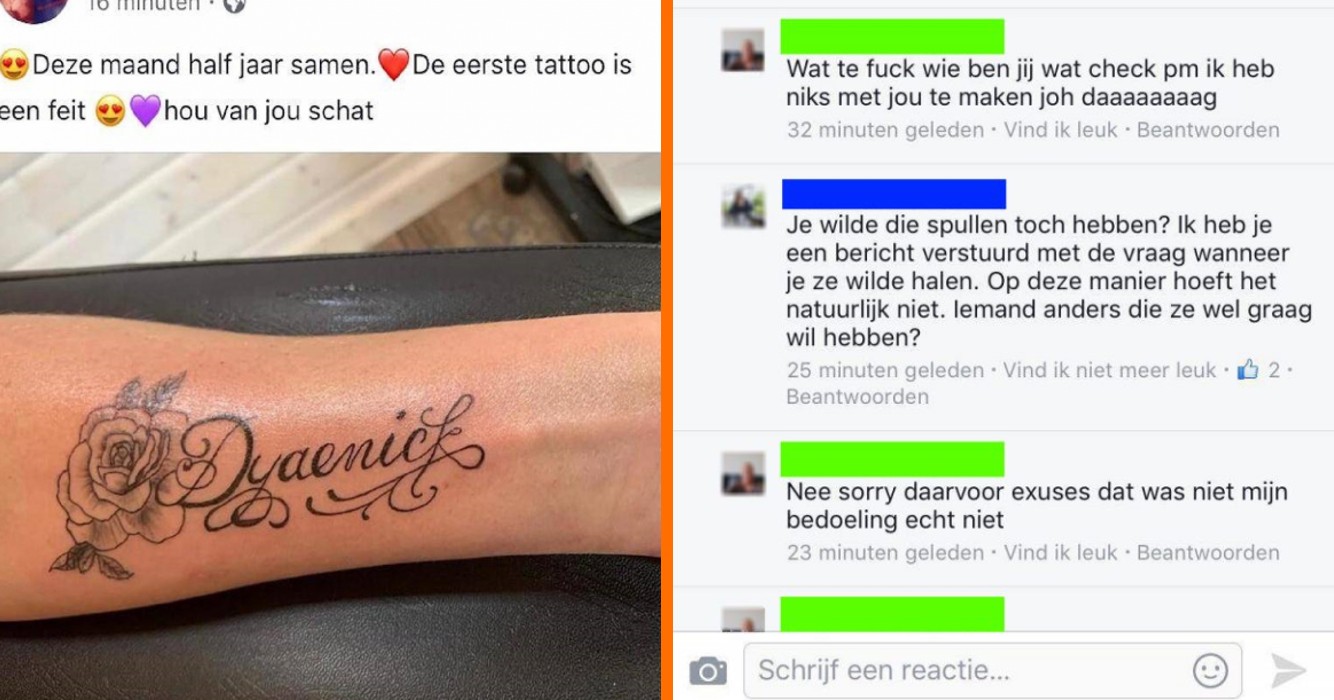Click avatar of blue-name commenter
1334x700 pixels.
click(743, 207)
